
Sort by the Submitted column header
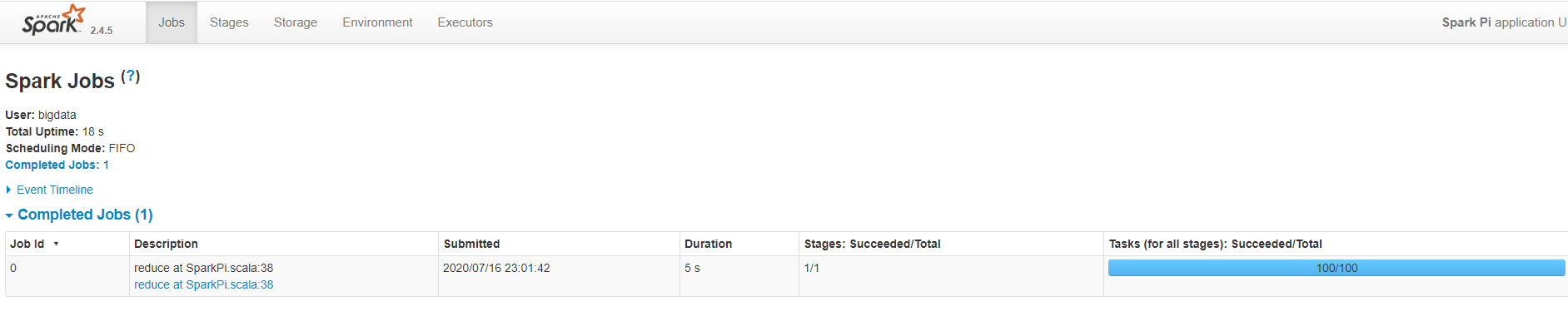pyautogui.click(x=471, y=244)
